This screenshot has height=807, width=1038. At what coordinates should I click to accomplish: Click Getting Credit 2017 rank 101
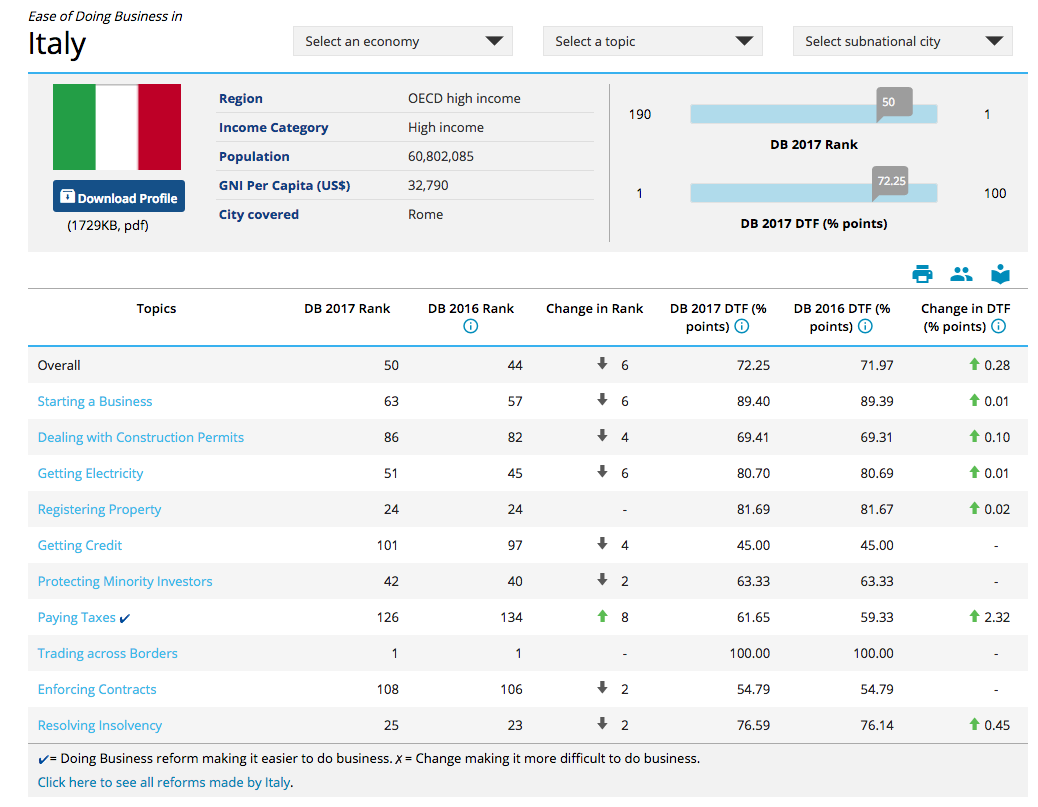[387, 546]
